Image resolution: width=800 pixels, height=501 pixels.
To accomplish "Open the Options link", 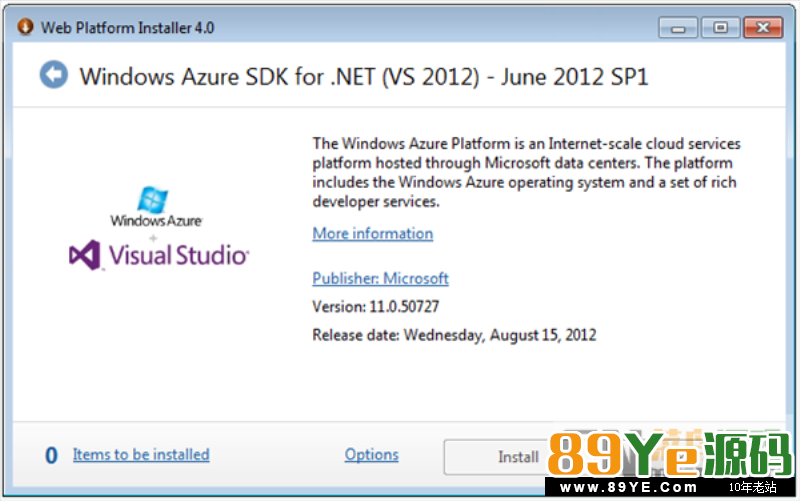I will point(371,455).
